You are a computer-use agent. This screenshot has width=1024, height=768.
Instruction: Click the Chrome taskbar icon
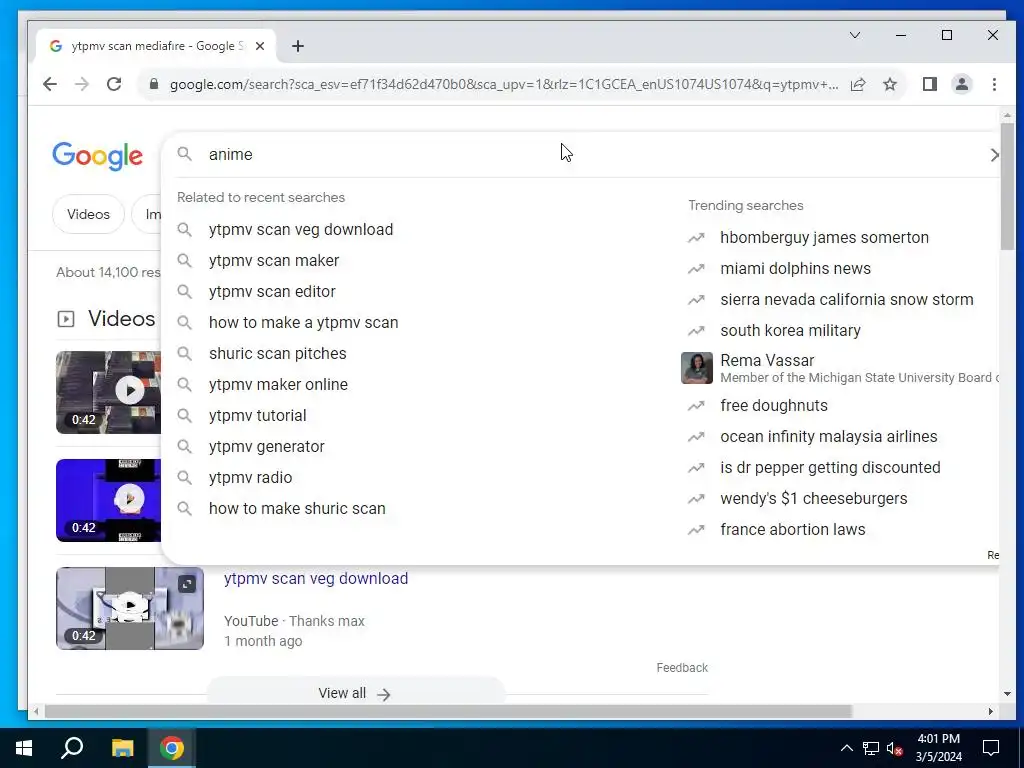[172, 748]
